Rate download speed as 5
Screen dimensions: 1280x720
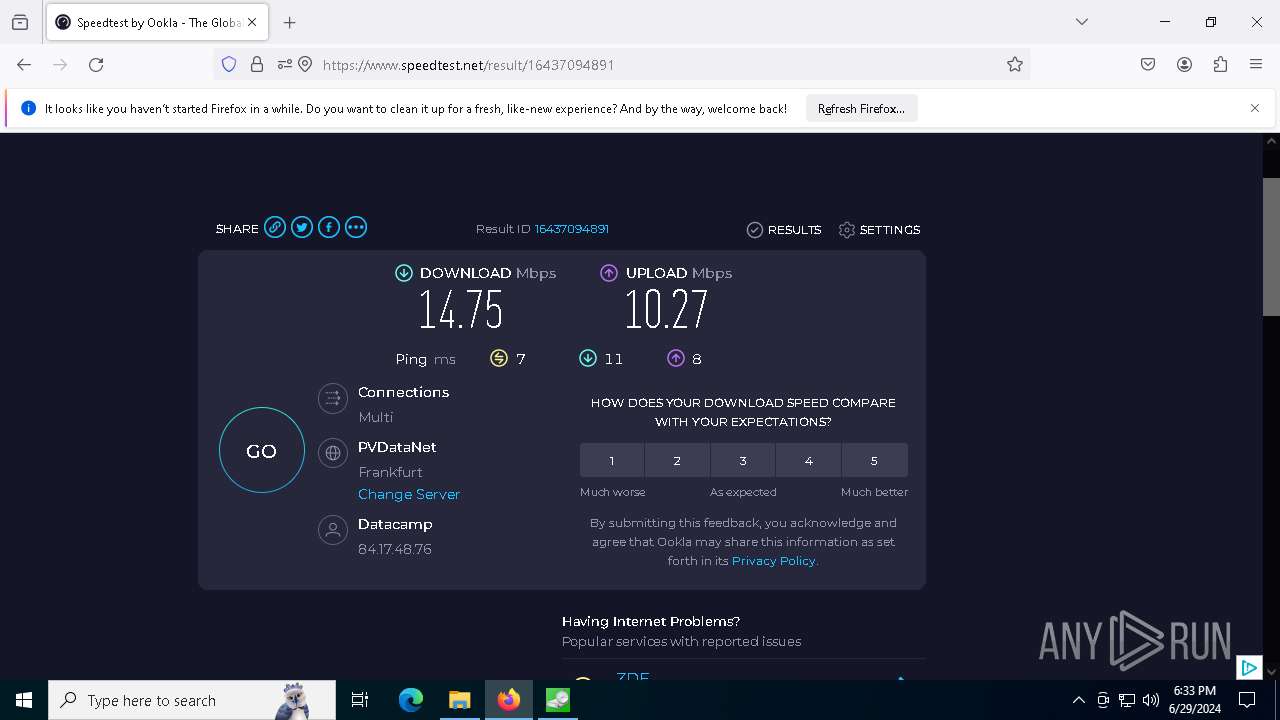874,461
